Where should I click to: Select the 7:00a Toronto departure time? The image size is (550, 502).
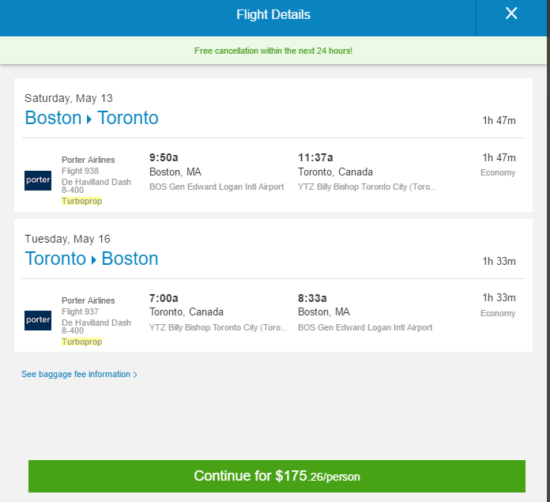164,298
